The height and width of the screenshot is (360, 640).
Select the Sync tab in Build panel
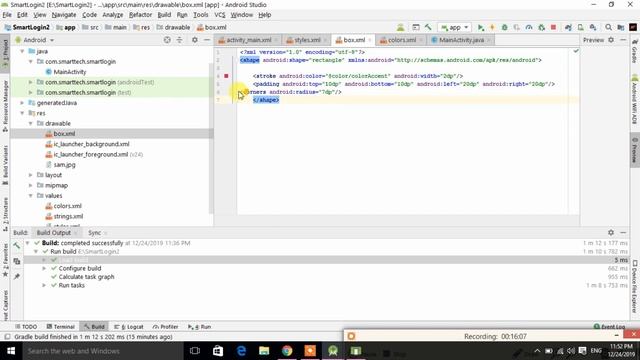click(x=94, y=233)
